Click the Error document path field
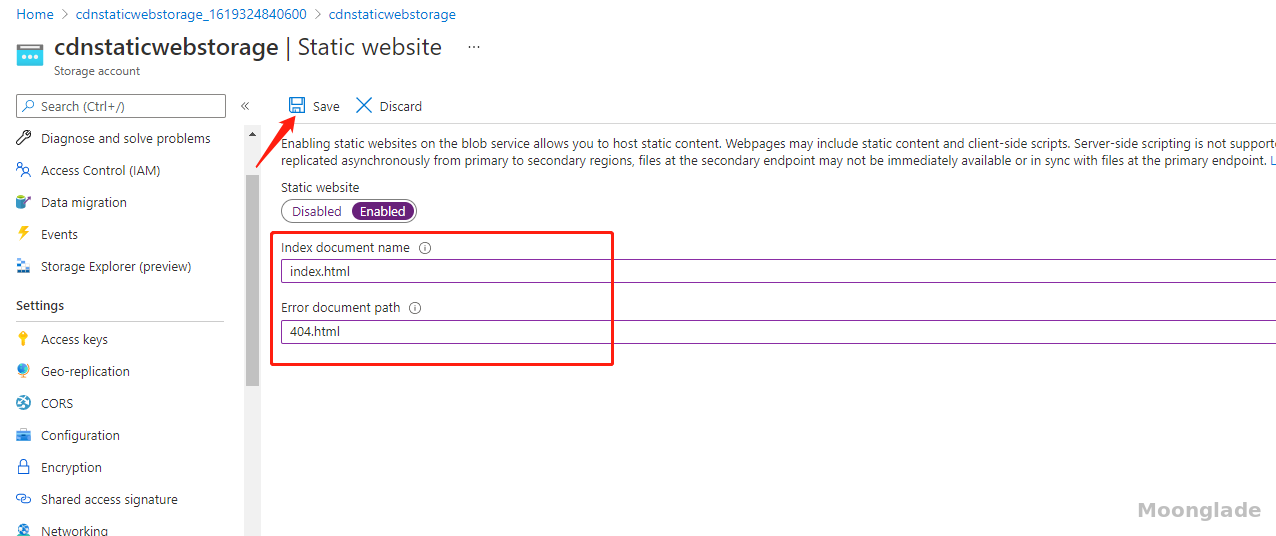 778,331
